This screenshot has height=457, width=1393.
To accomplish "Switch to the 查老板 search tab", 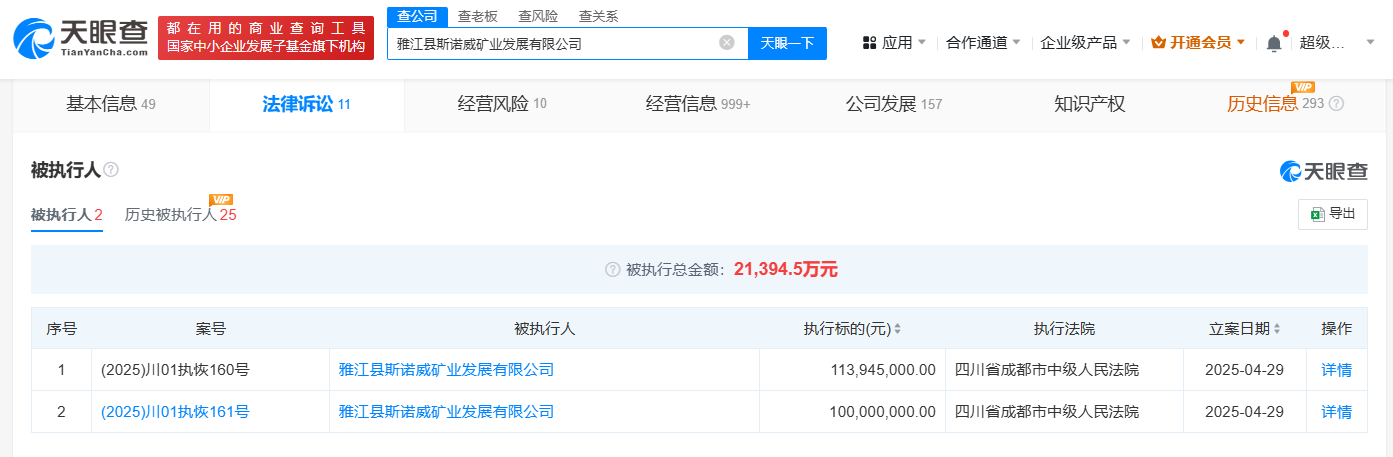I will pos(477,16).
